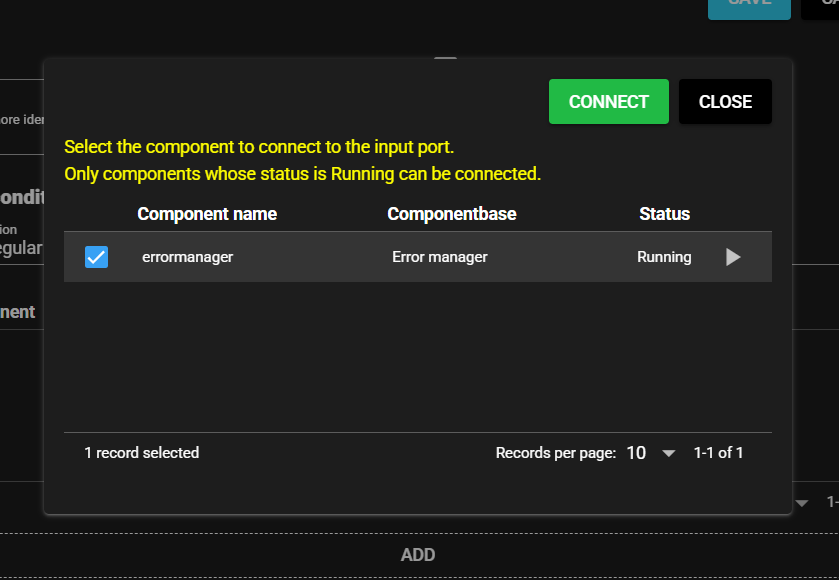This screenshot has height=580, width=839.
Task: Click the Error manager componentbase cell
Action: pos(439,257)
